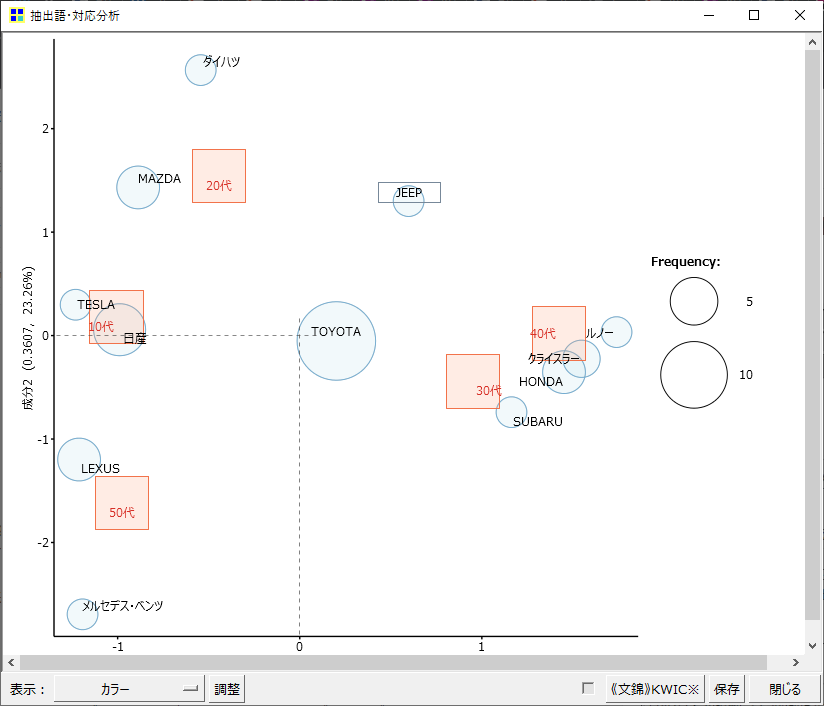The image size is (824, 706).
Task: Click the horizontal scrollbar thumb
Action: click(393, 662)
